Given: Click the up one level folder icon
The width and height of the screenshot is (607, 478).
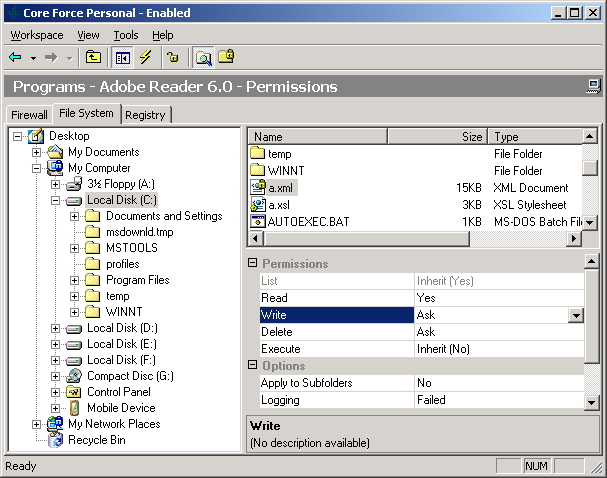Looking at the screenshot, I should pos(93,57).
